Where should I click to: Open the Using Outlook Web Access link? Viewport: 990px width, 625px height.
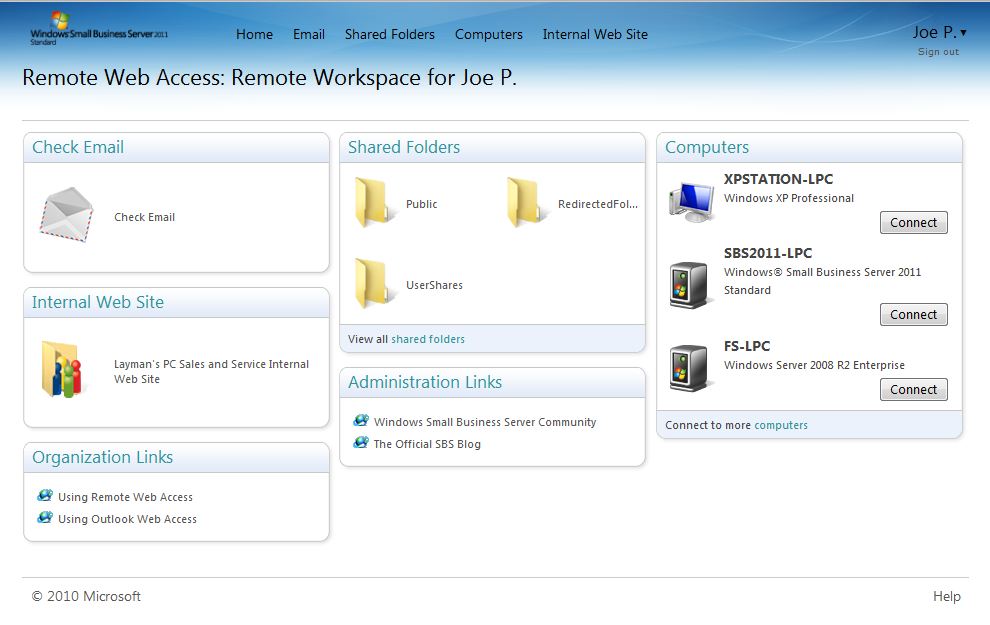[x=127, y=519]
